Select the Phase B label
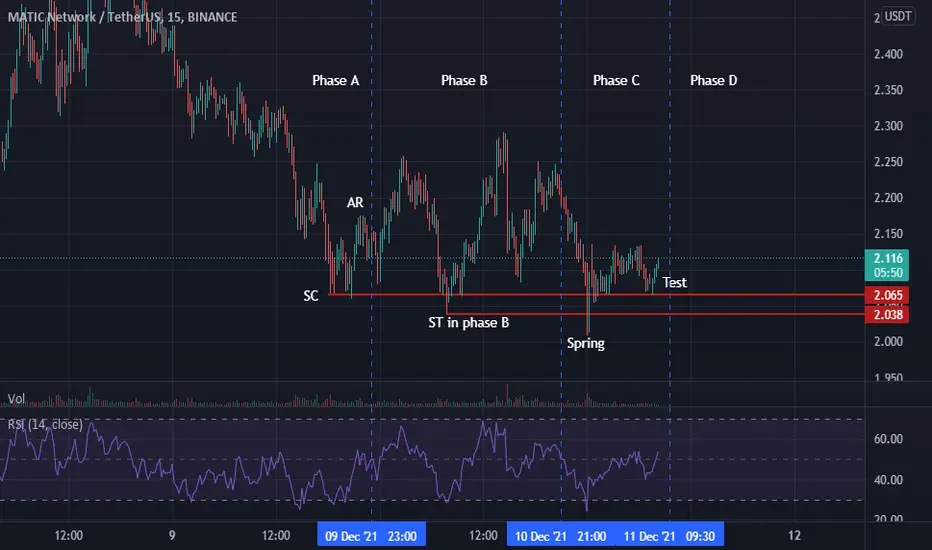 [464, 80]
